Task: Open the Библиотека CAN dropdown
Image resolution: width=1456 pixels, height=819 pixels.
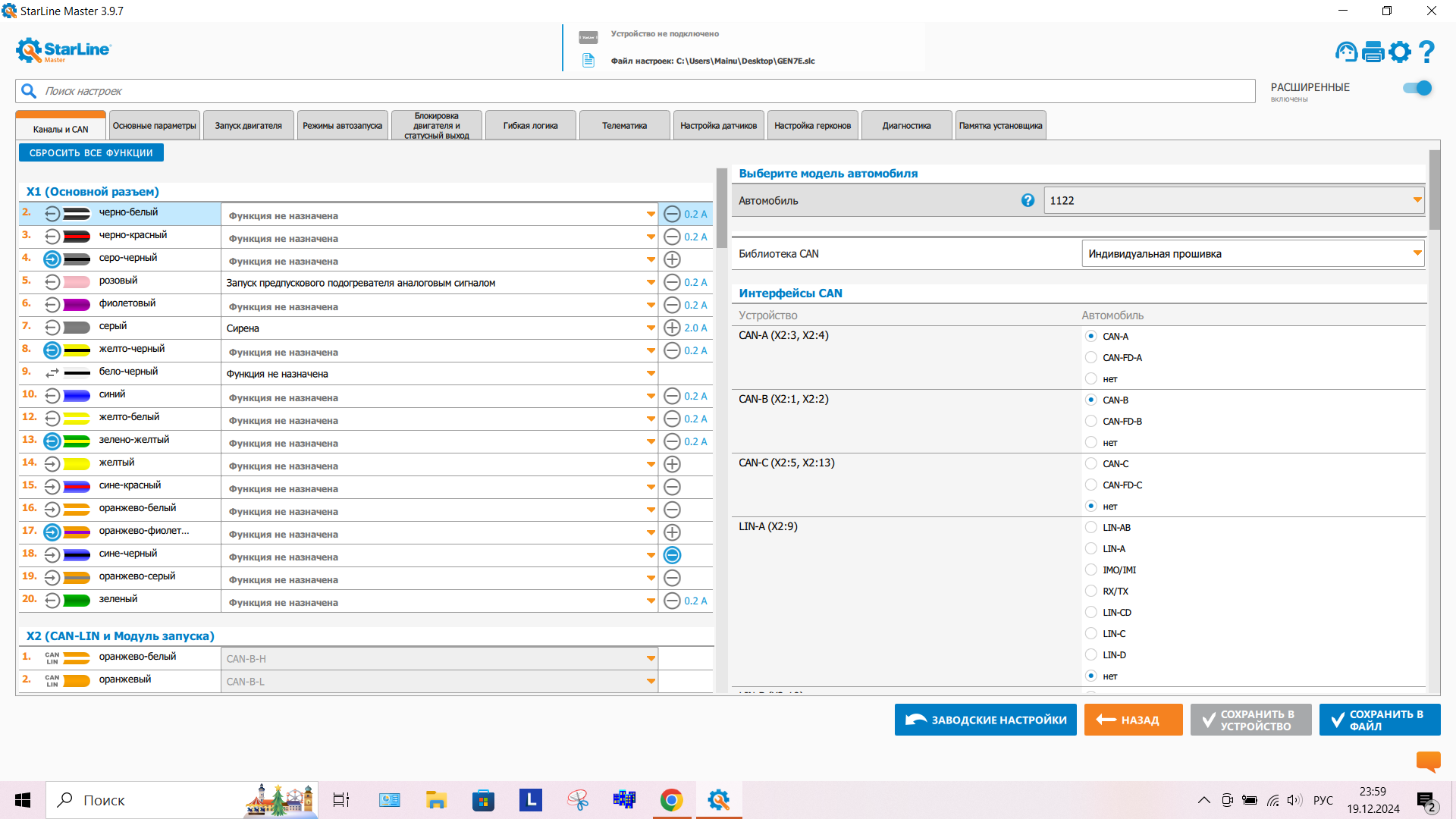Action: click(x=1253, y=253)
